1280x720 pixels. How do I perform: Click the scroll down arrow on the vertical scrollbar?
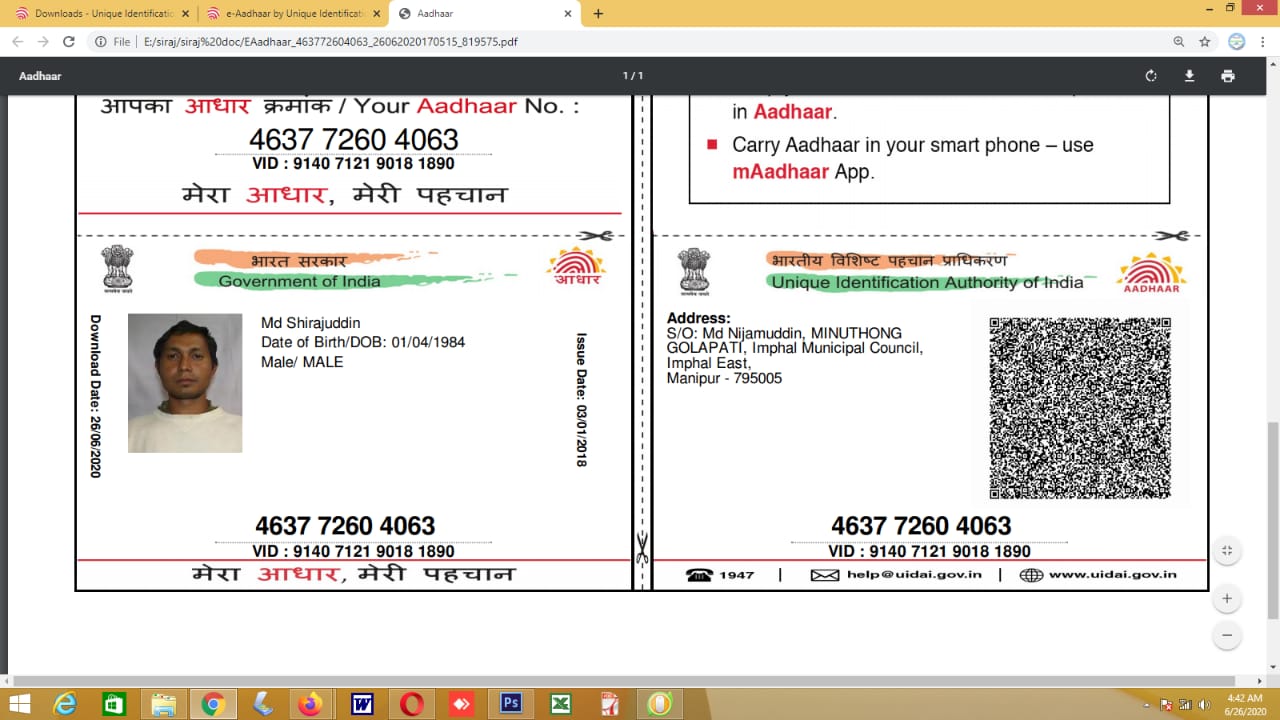point(1273,667)
